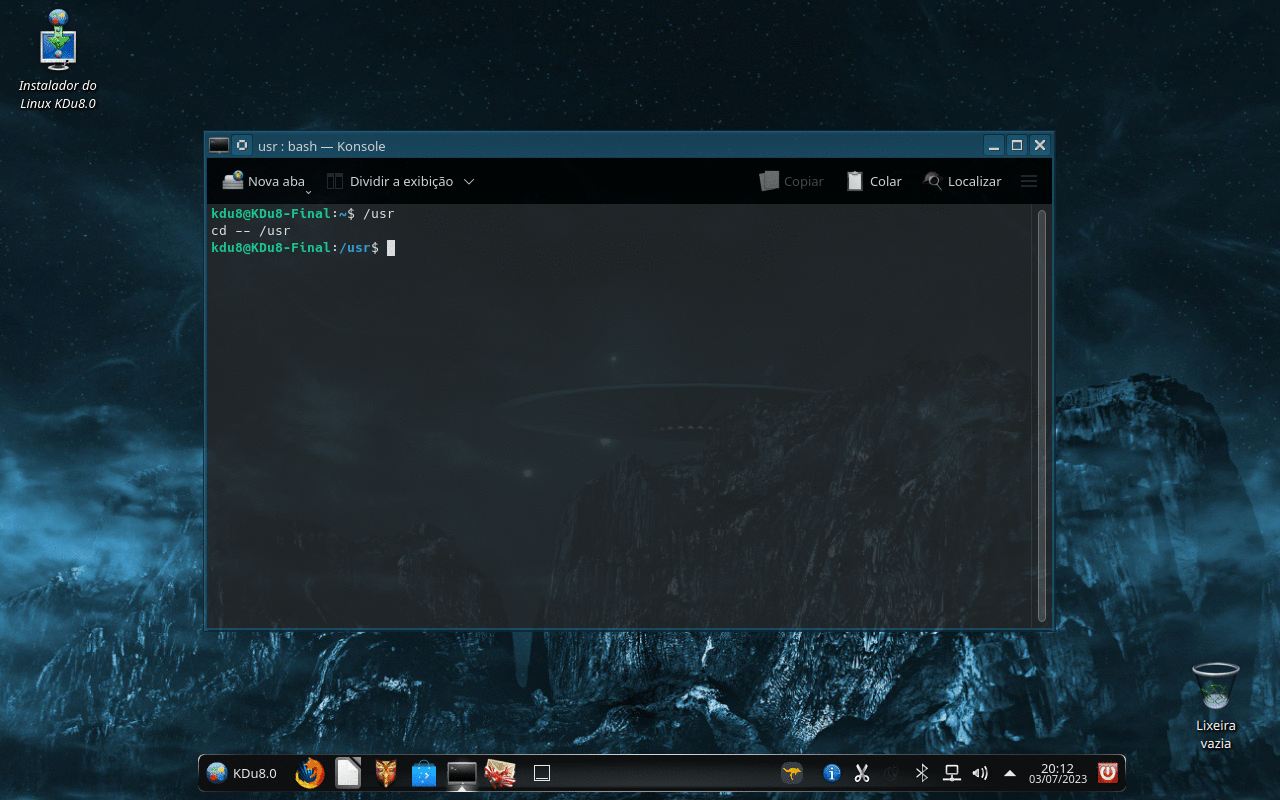1280x800 pixels.
Task: Close the Konsole window
Action: (x=1040, y=146)
